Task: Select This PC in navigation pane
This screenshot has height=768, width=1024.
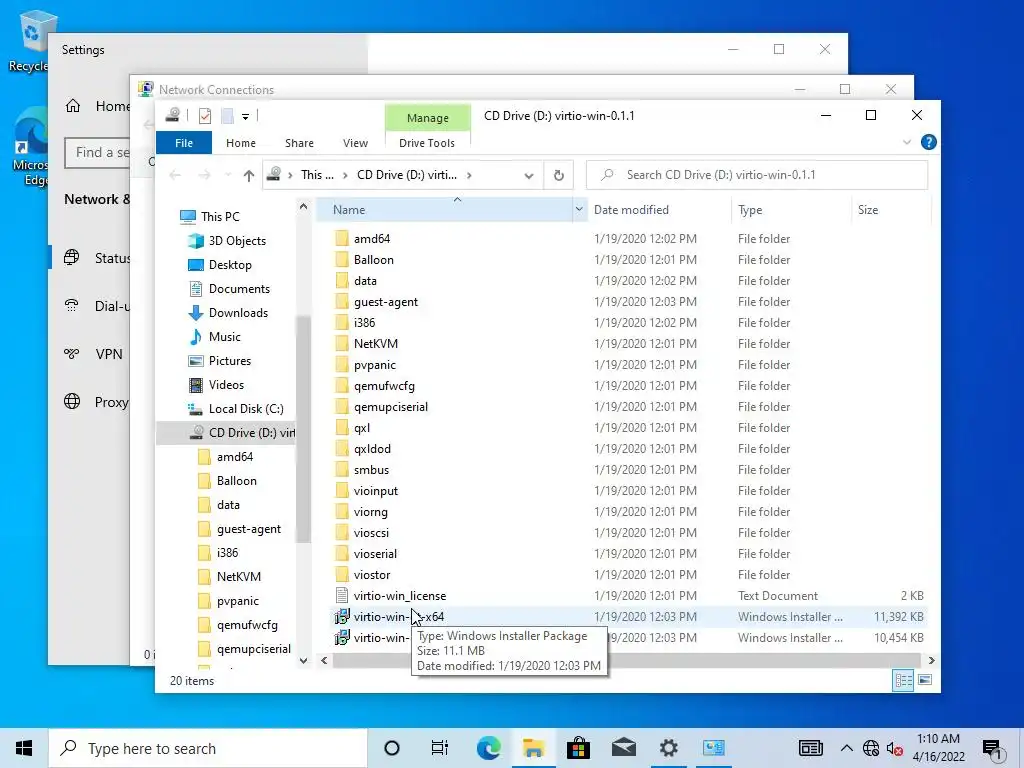Action: click(220, 216)
